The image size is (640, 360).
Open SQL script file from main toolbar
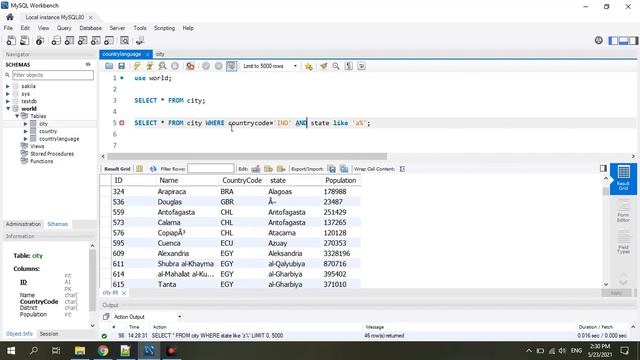pos(24,40)
